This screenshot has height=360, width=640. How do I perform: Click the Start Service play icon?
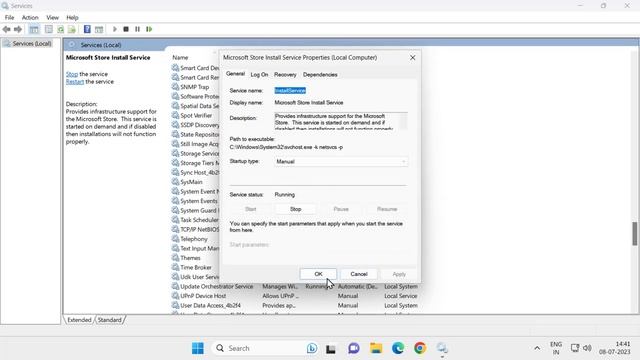coord(115,29)
